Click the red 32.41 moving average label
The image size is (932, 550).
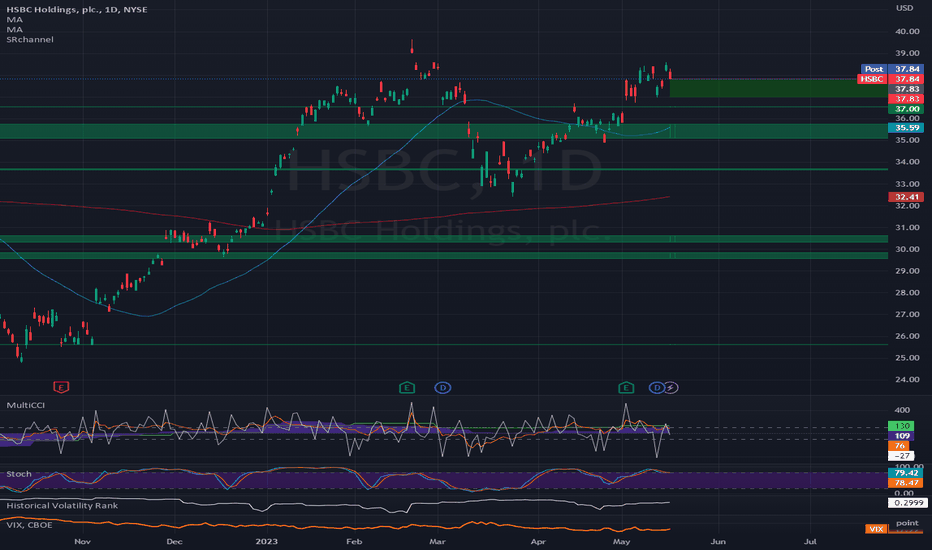click(906, 197)
